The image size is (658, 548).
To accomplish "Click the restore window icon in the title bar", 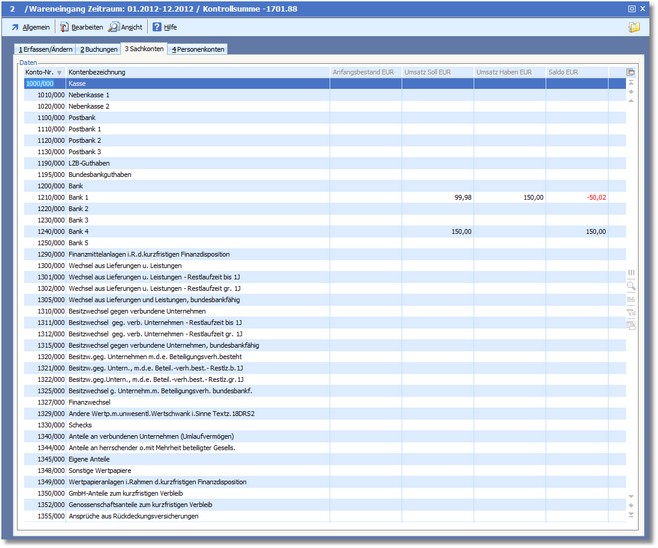I will point(631,8).
